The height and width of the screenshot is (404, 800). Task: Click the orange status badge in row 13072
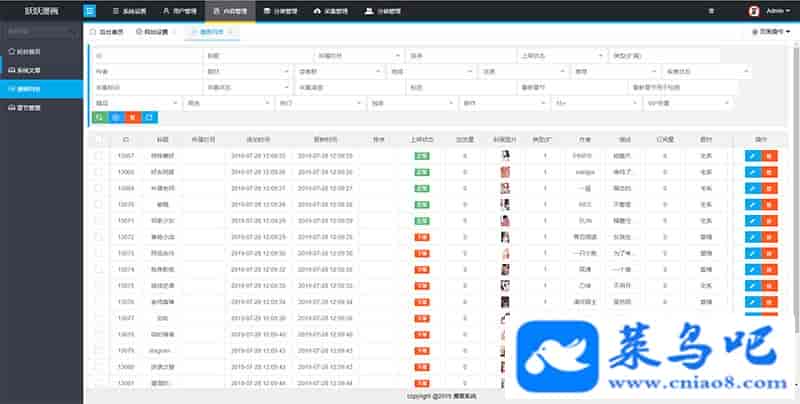tap(422, 237)
